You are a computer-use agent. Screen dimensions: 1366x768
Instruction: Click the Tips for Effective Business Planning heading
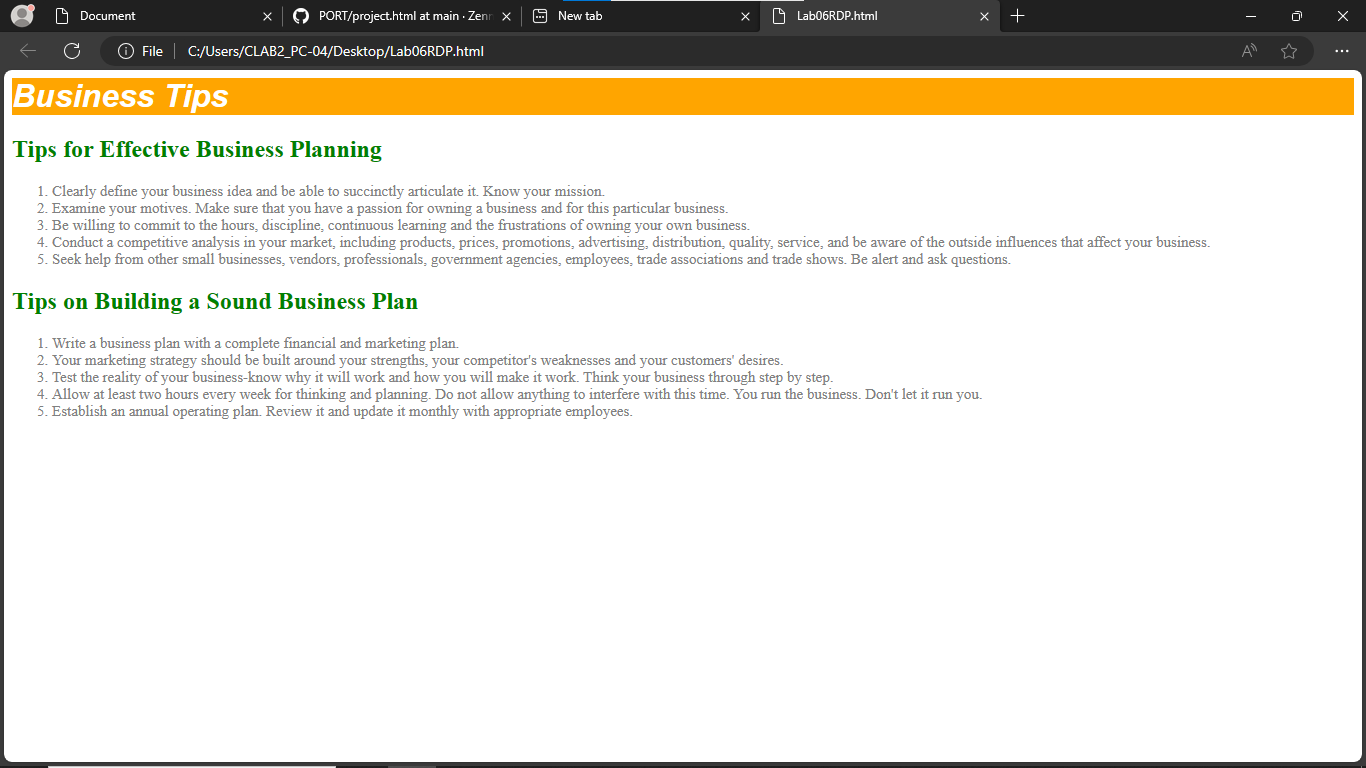pos(197,150)
